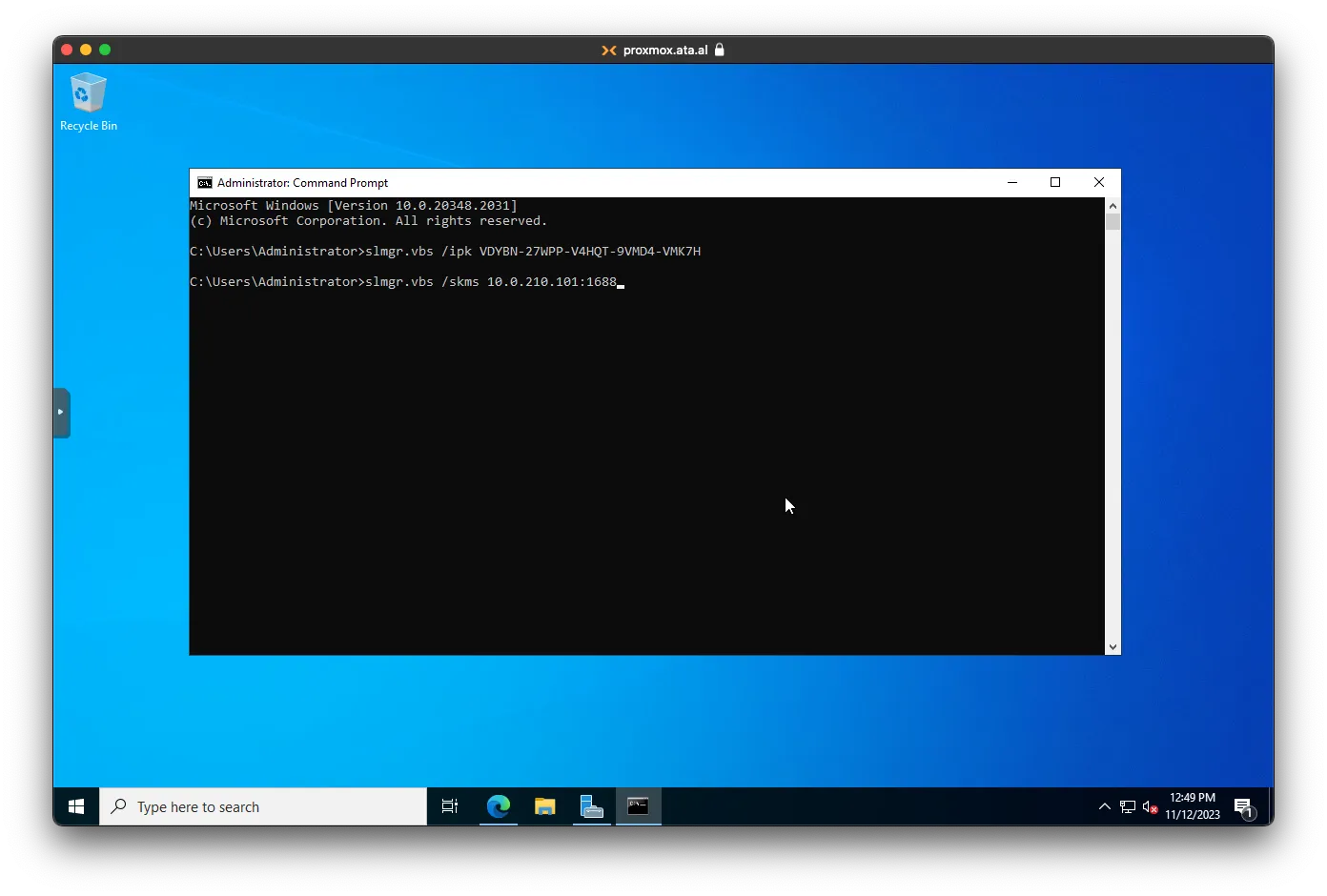Click the Command Prompt scrollbar thumb
Screen dimensions: 1327x896
pos(1113,222)
